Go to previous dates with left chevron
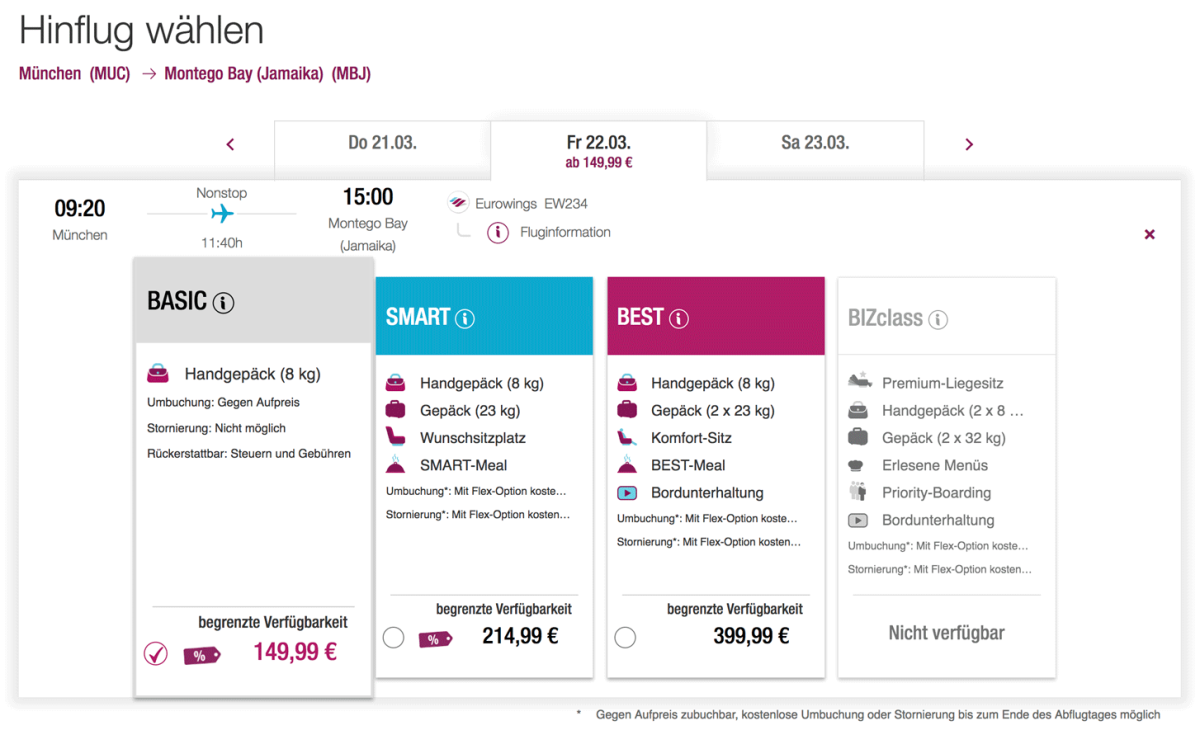 coord(230,145)
